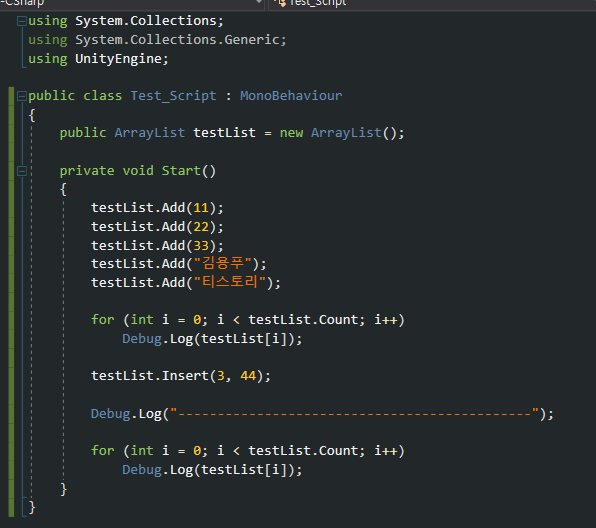Click the final closing brace of class
The image size is (596, 528).
32,507
